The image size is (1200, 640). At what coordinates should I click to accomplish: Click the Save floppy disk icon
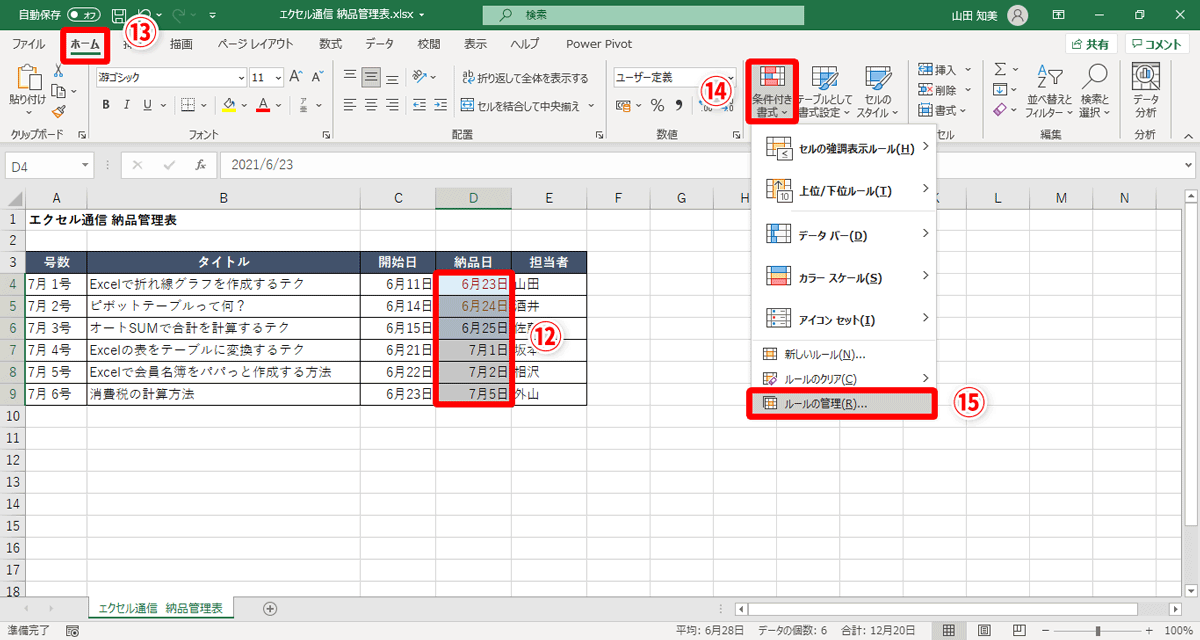[x=119, y=16]
